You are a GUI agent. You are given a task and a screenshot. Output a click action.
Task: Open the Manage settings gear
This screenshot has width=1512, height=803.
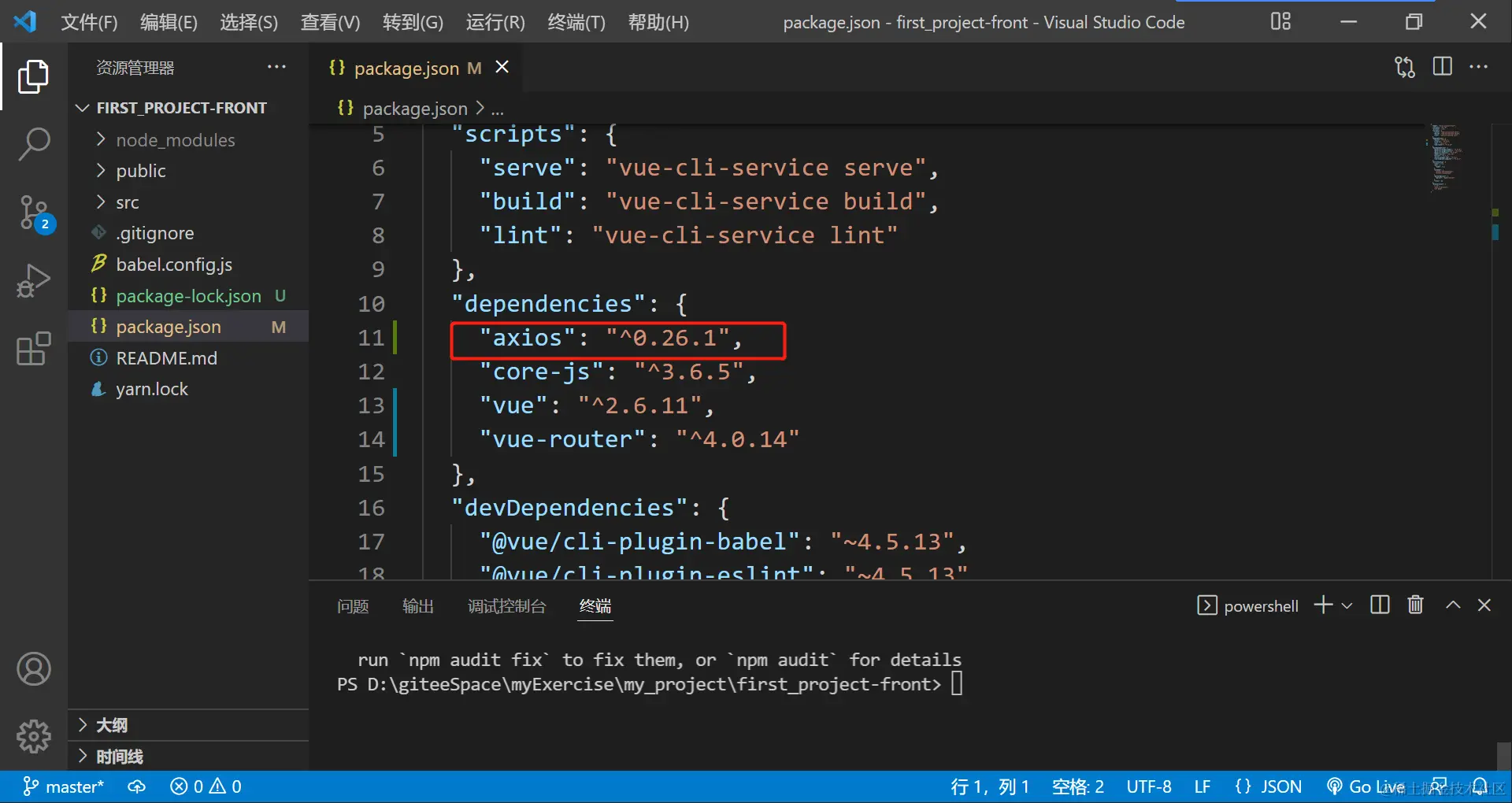(x=33, y=737)
